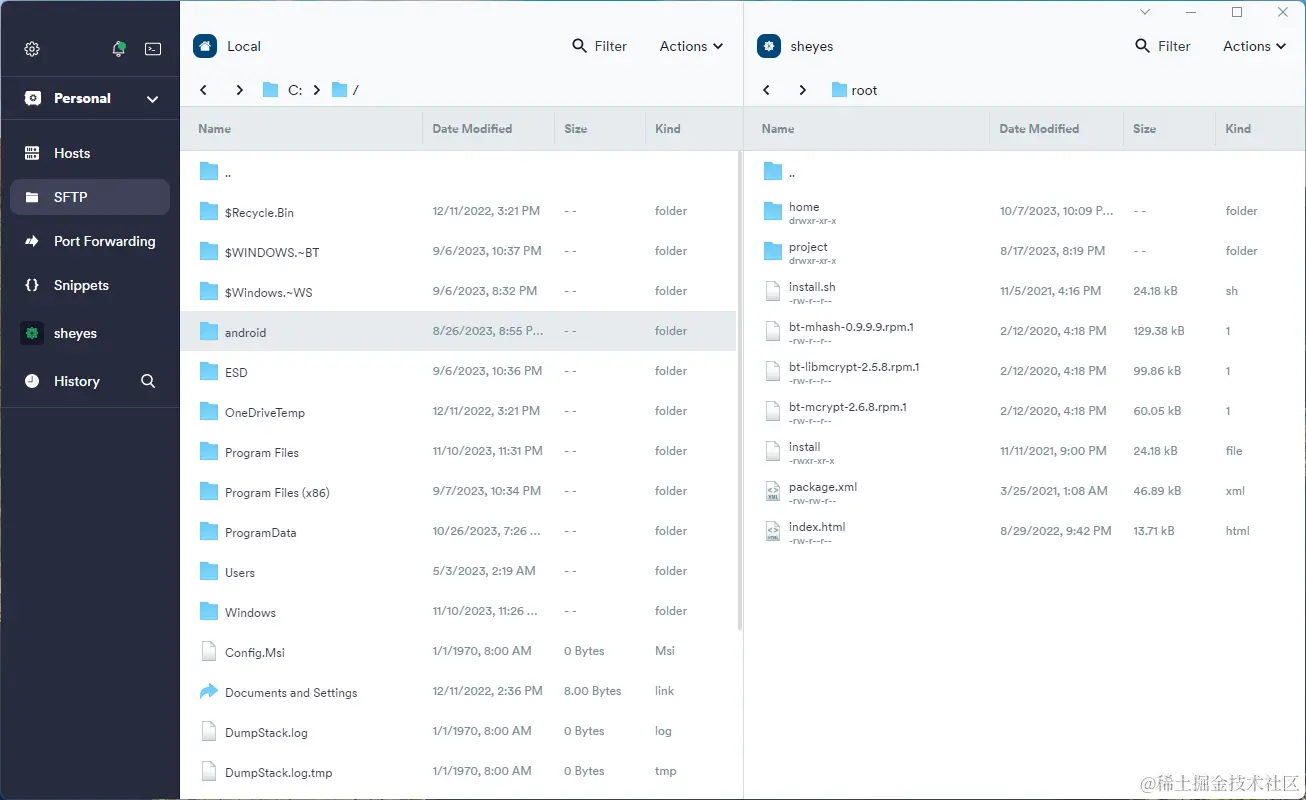Open the settings gear icon
The image size is (1306, 800).
(x=32, y=49)
